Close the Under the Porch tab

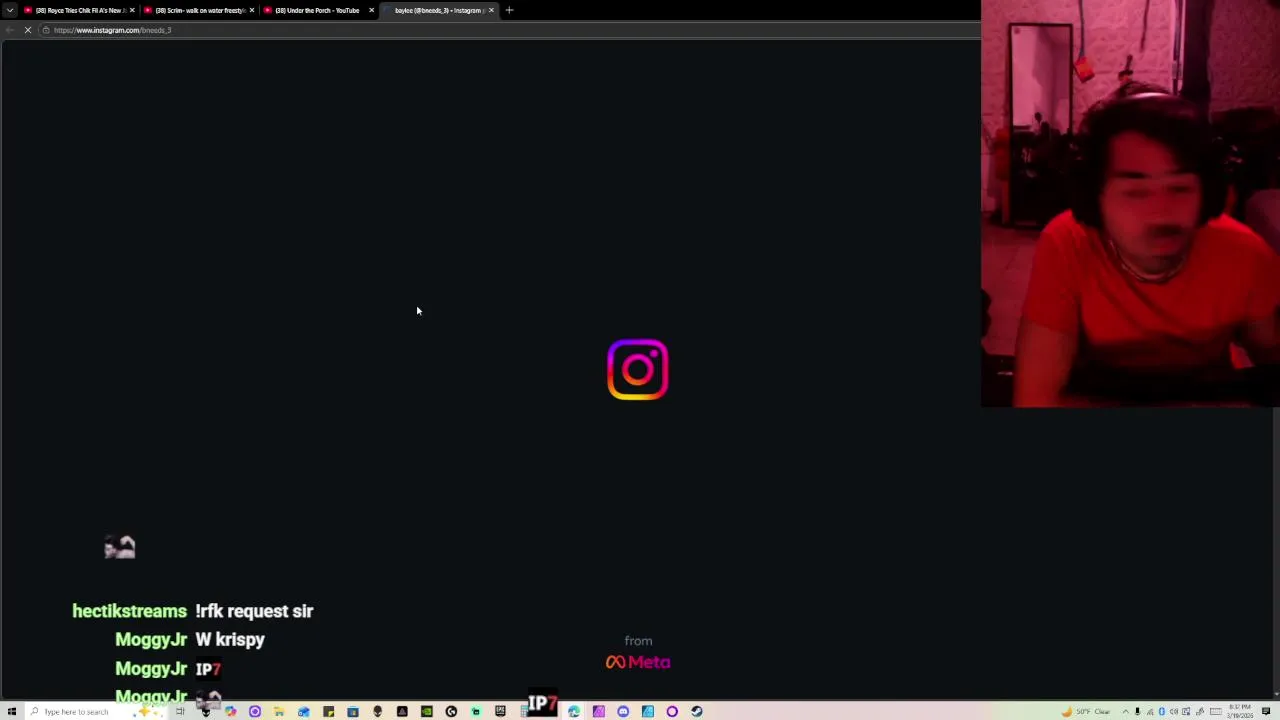372,10
